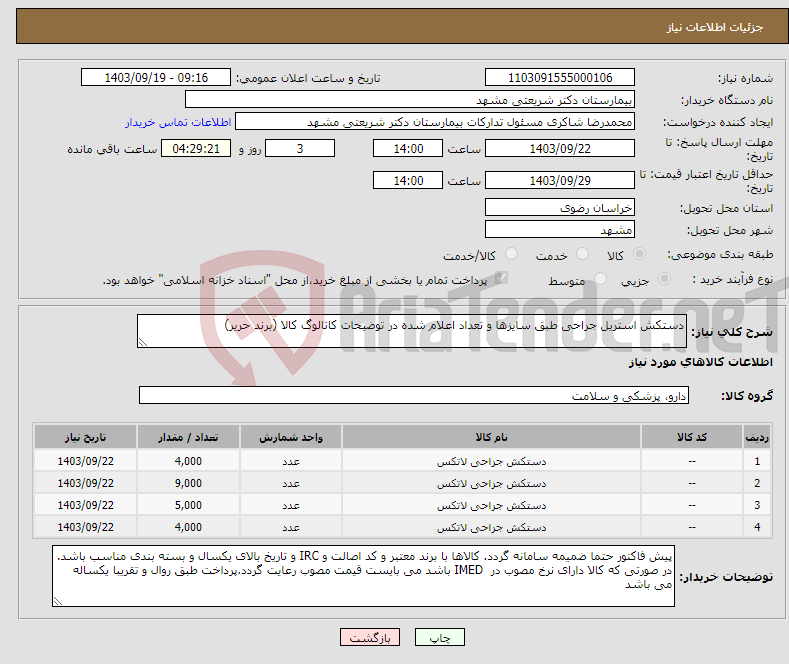Select the خدمت radio button

click(x=582, y=254)
